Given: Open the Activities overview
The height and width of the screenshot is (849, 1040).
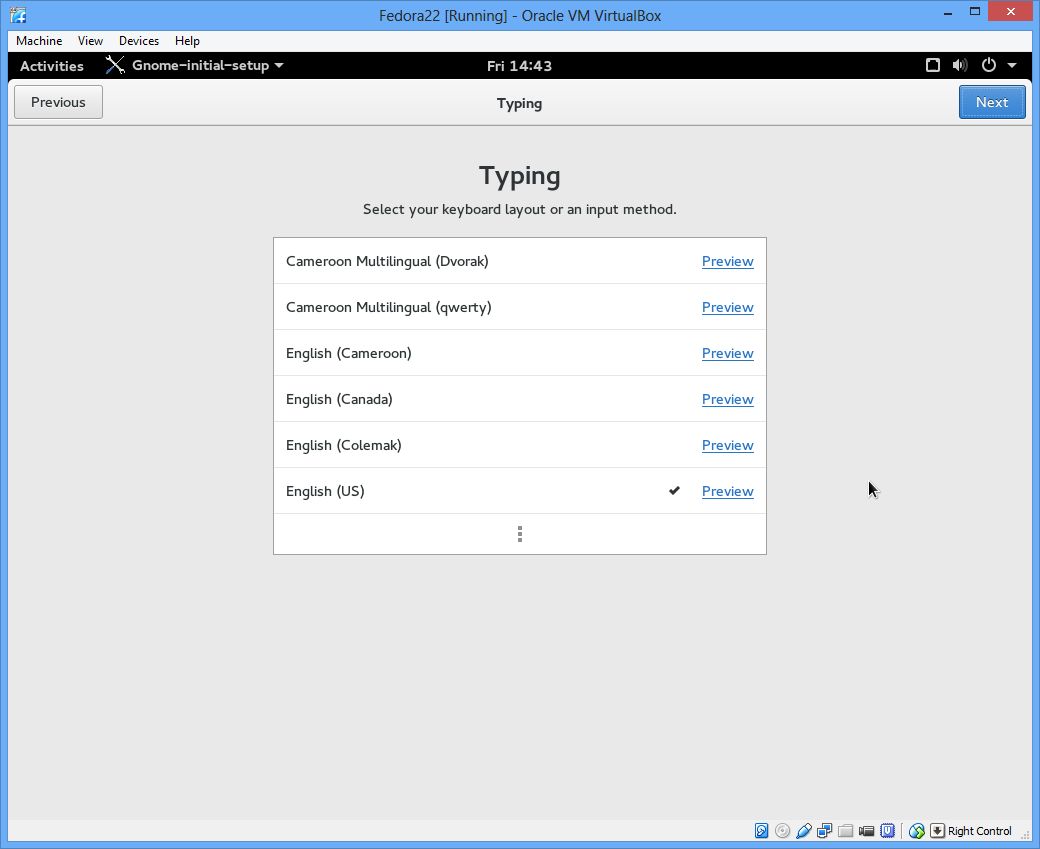Looking at the screenshot, I should [52, 66].
